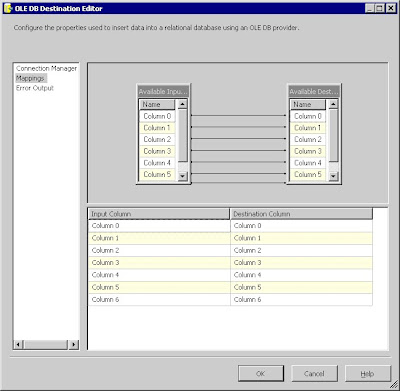Viewport: 400px width, 391px height.
Task: Click Destination Column cell Column 6 in grid
Action: [301, 300]
